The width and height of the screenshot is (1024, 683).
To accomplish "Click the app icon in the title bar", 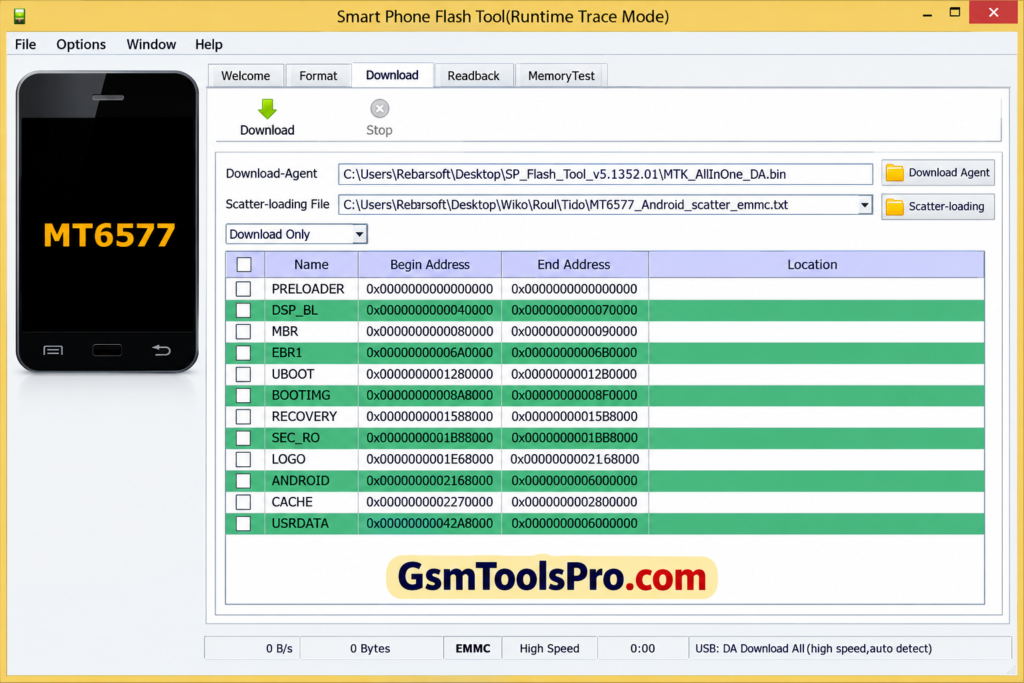I will click(x=20, y=16).
